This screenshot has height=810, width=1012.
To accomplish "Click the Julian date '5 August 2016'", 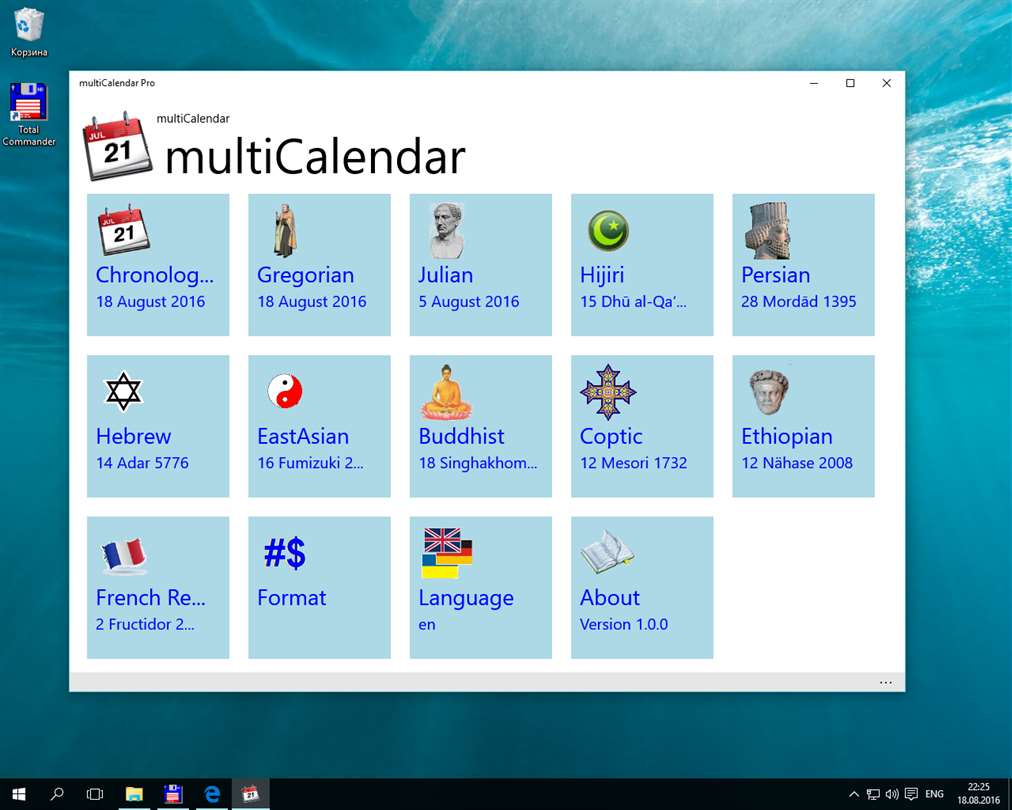I will (469, 302).
